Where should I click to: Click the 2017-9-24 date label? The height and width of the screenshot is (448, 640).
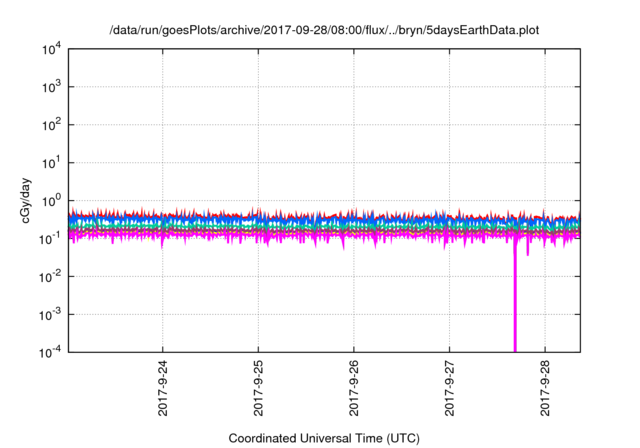(x=162, y=388)
